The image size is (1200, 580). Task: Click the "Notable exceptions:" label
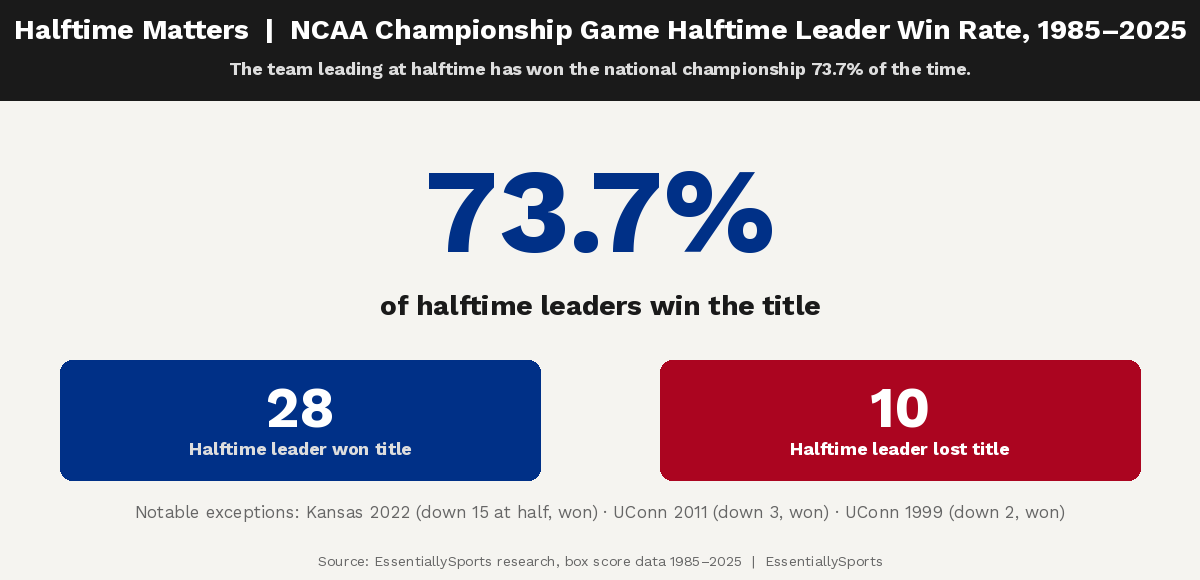(216, 512)
